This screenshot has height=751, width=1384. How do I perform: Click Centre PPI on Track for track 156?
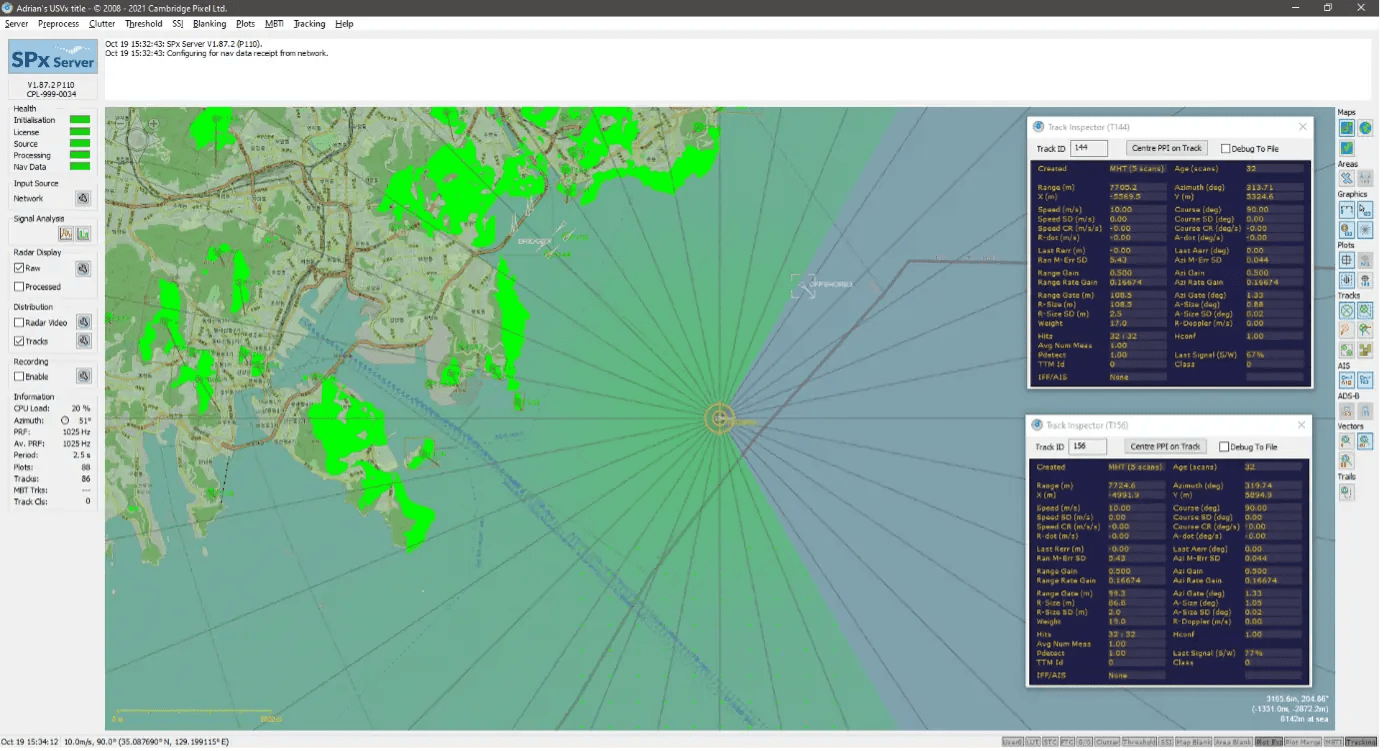1164,446
